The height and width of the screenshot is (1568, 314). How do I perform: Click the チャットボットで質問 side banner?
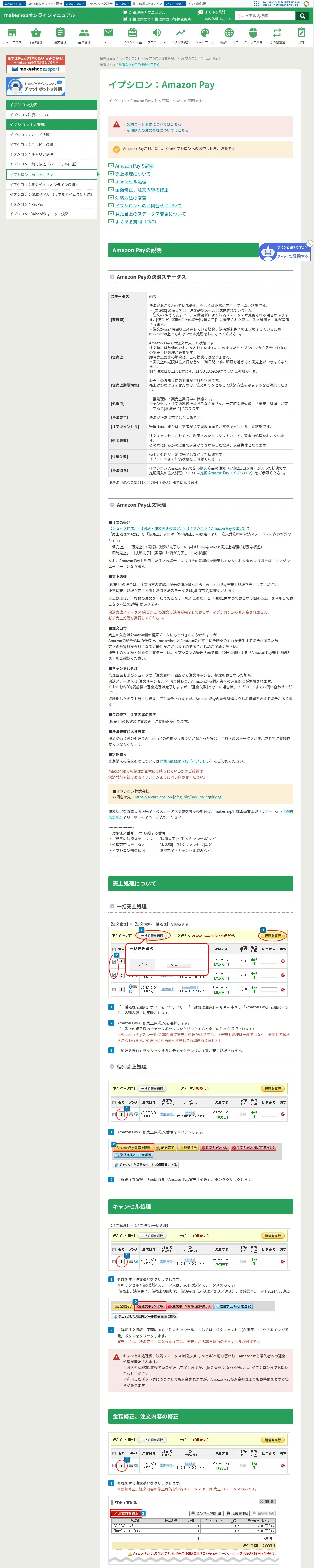(35, 87)
